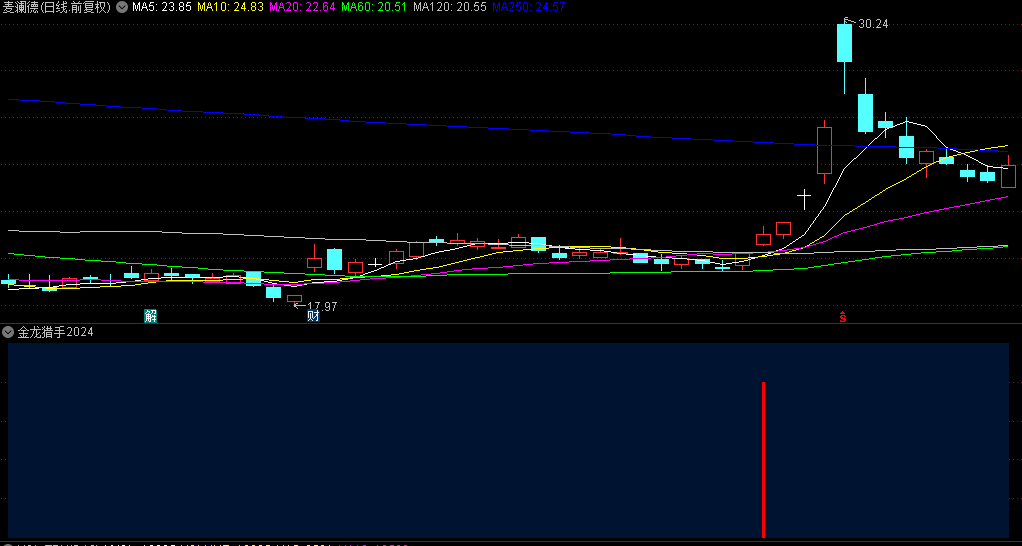Click the 17.97 low price label

pyautogui.click(x=322, y=306)
